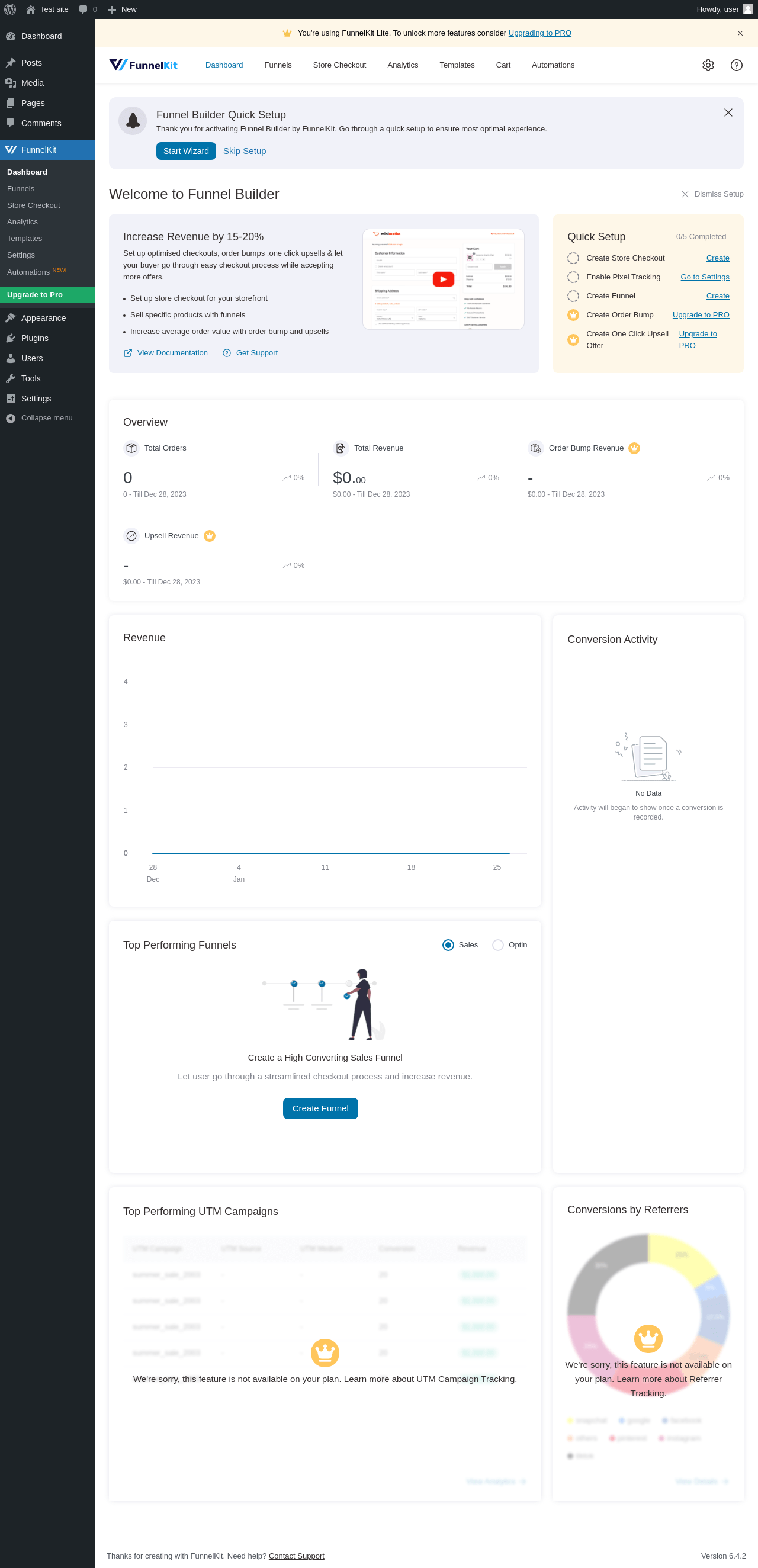Switch to the Analytics tab
The image size is (758, 1568).
click(403, 65)
